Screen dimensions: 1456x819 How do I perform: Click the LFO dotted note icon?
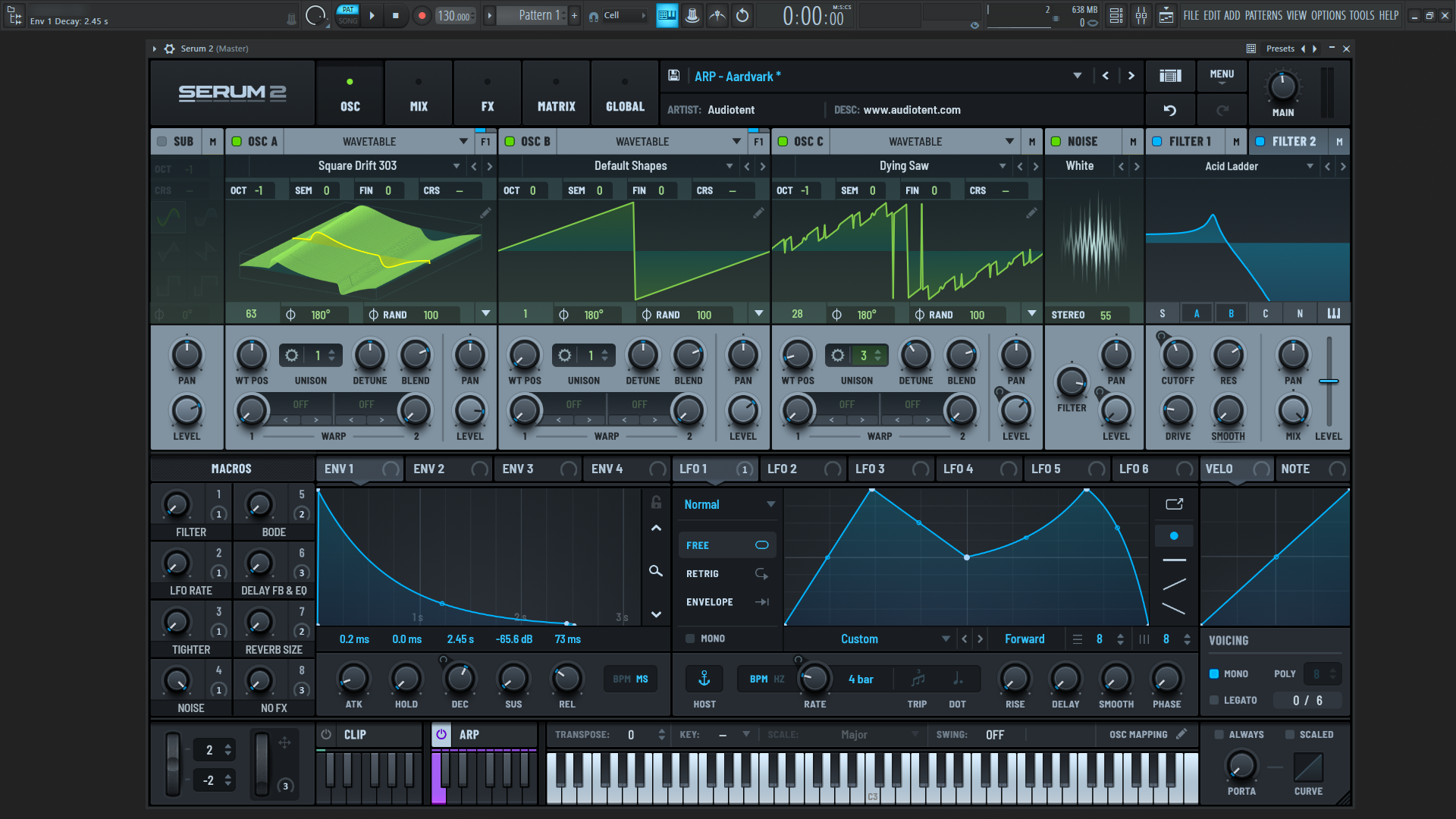tap(958, 679)
